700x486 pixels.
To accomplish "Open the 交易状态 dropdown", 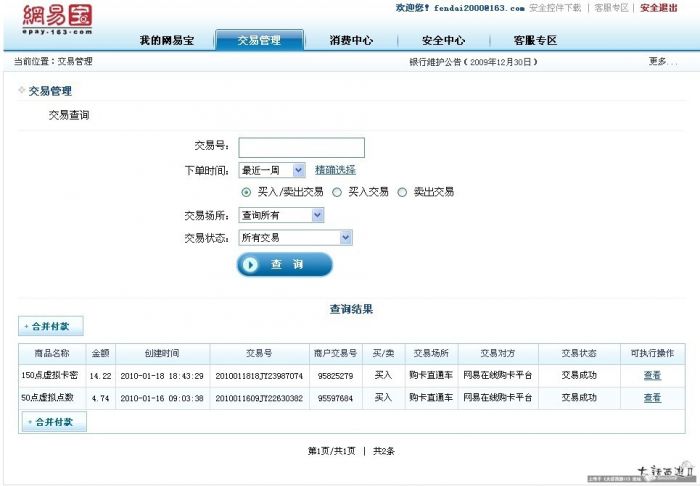I will click(295, 238).
